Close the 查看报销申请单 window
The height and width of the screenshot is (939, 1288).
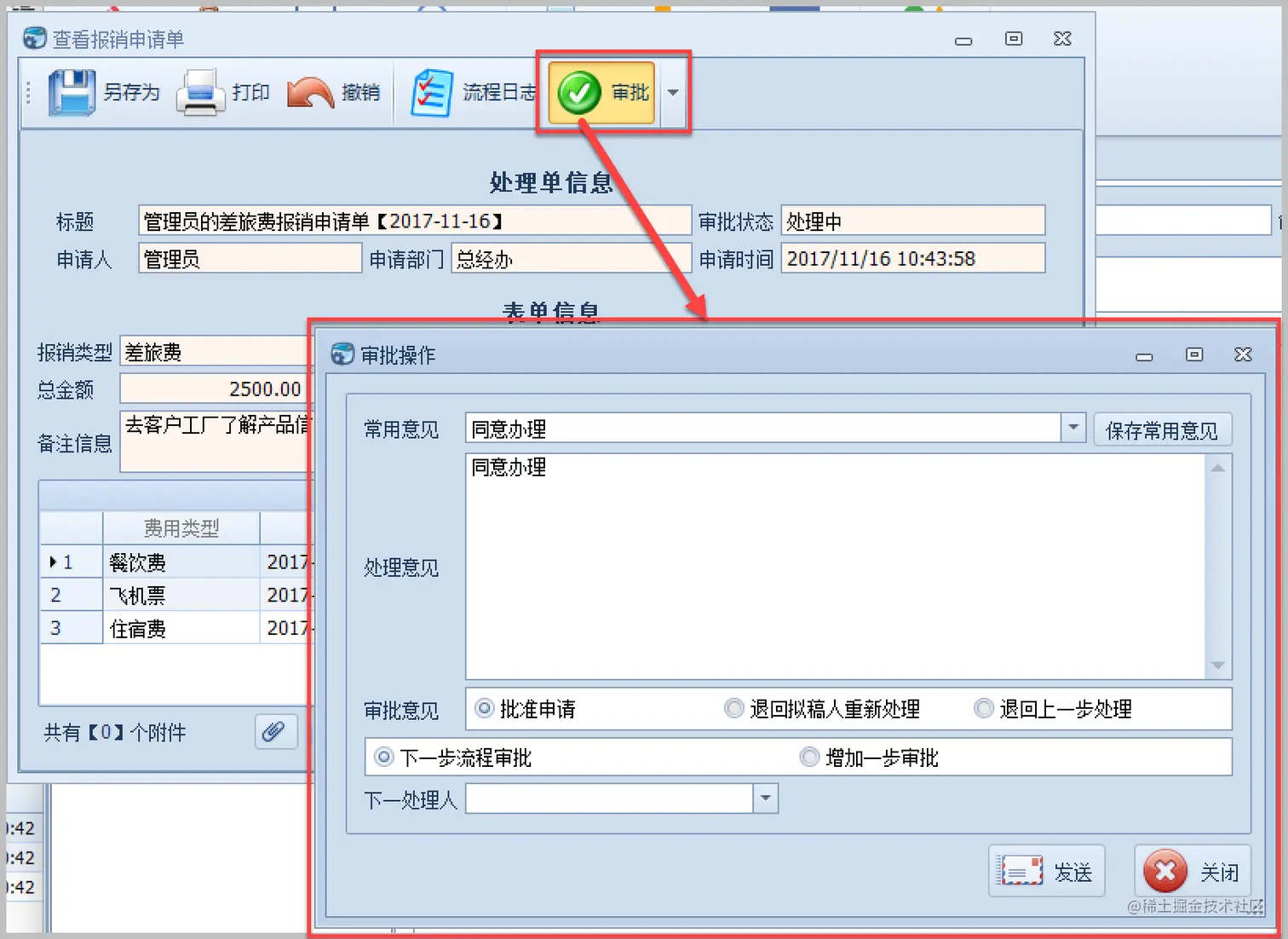(1062, 38)
